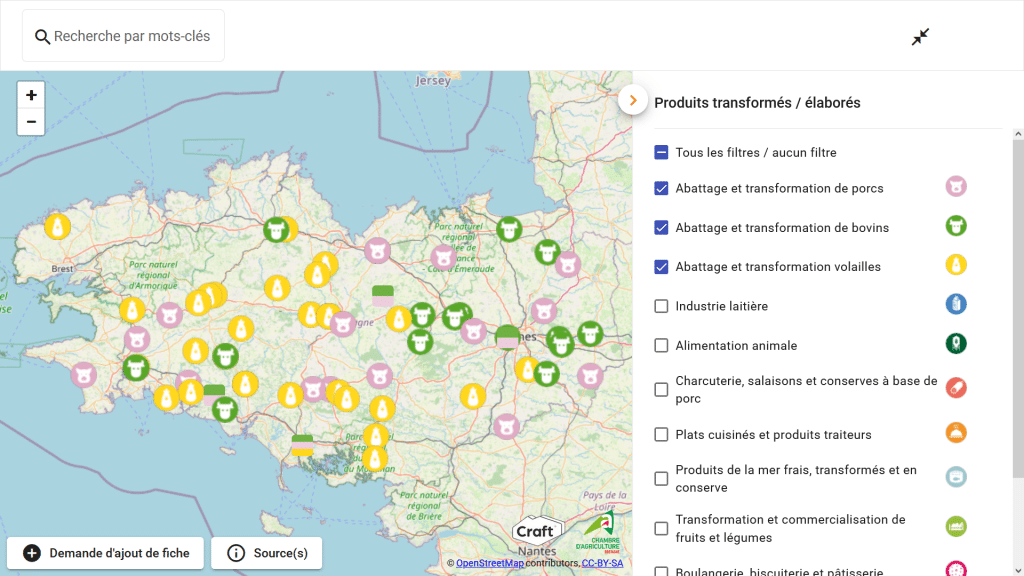Click the Chambre d'Agriculture logo

598,532
